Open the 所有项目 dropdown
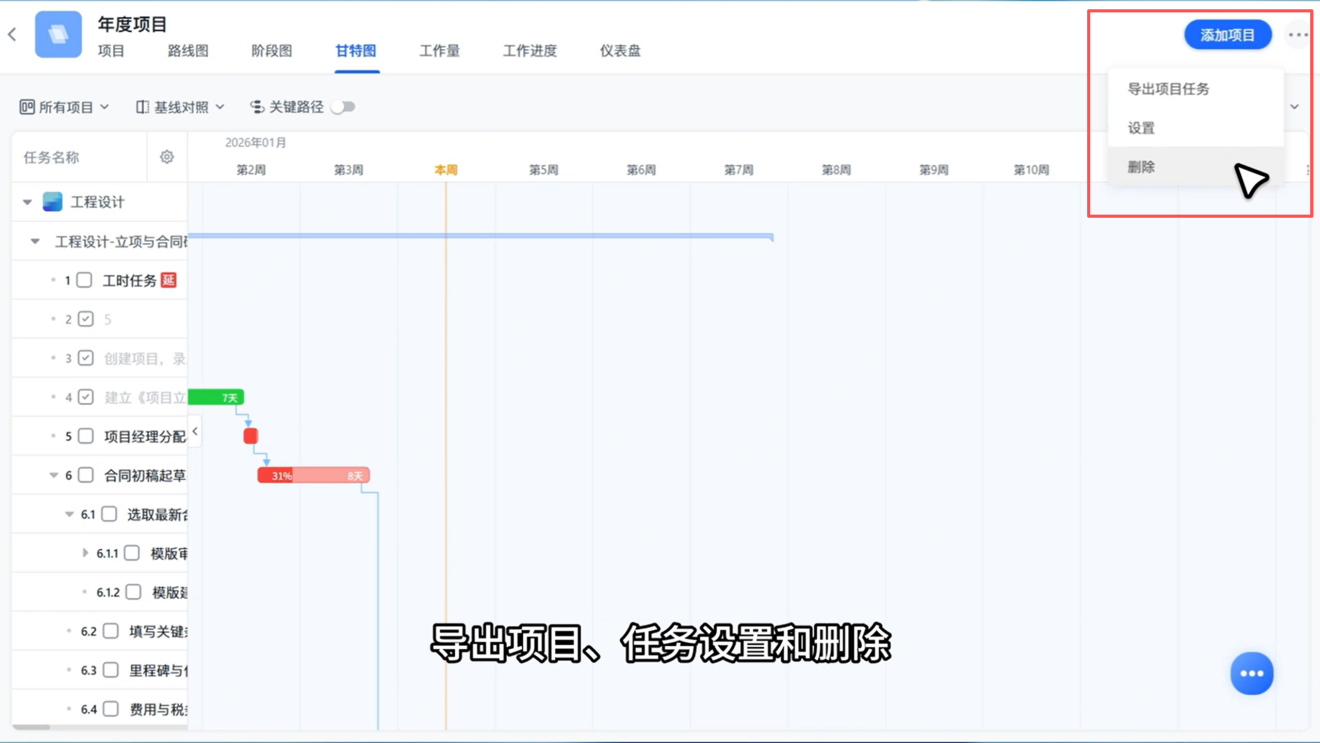 [x=65, y=107]
